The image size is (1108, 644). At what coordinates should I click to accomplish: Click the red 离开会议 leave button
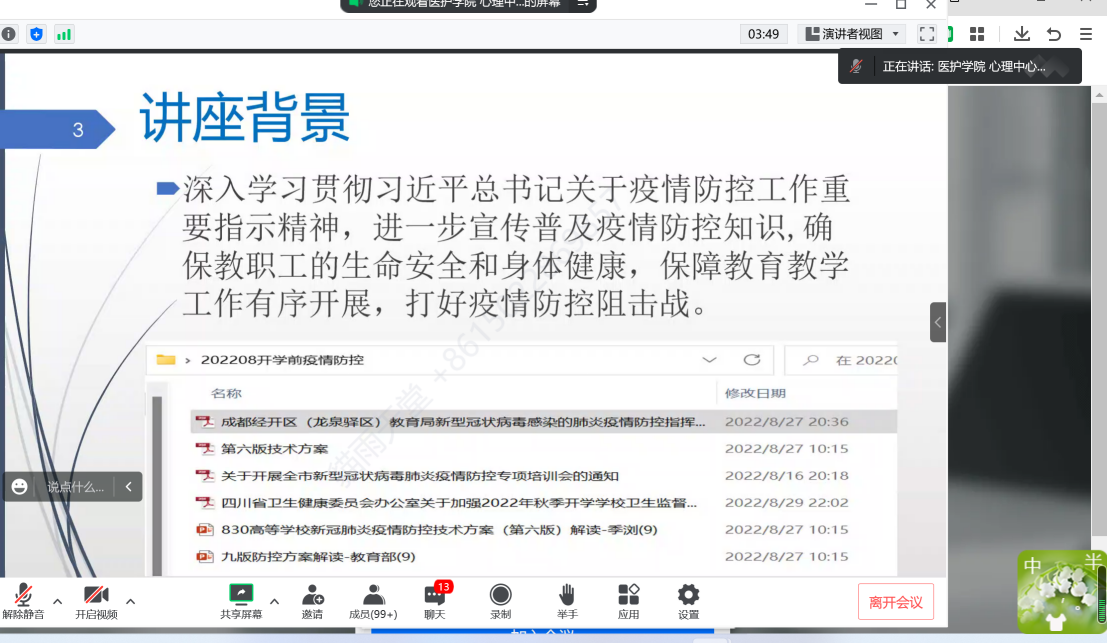(895, 602)
